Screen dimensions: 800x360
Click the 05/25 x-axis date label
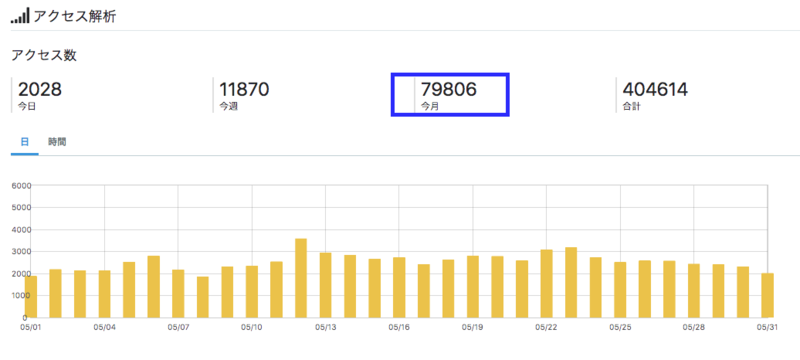pos(620,328)
